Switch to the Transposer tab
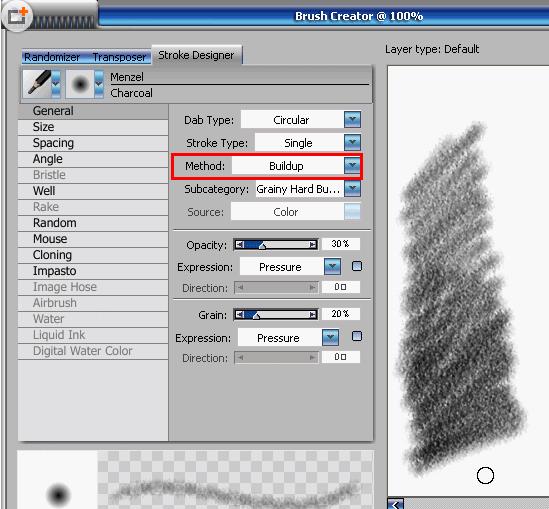The height and width of the screenshot is (509, 549). point(119,57)
